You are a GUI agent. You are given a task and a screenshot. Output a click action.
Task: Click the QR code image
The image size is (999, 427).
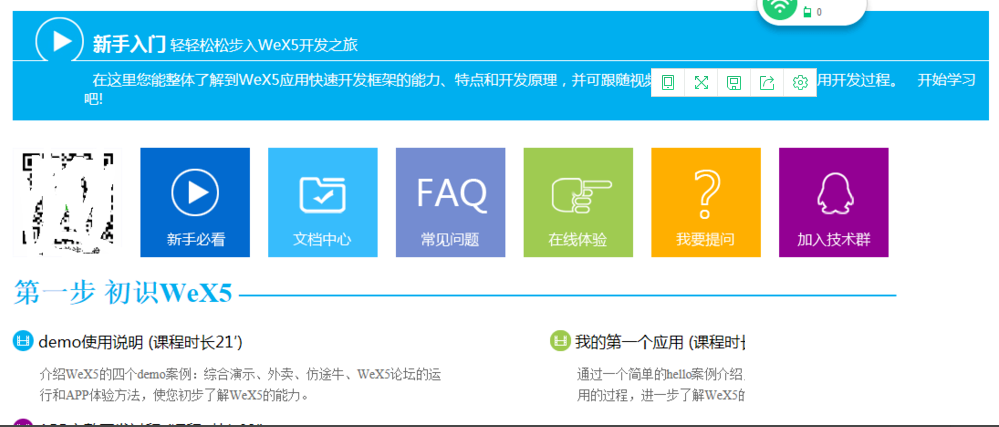(x=68, y=203)
